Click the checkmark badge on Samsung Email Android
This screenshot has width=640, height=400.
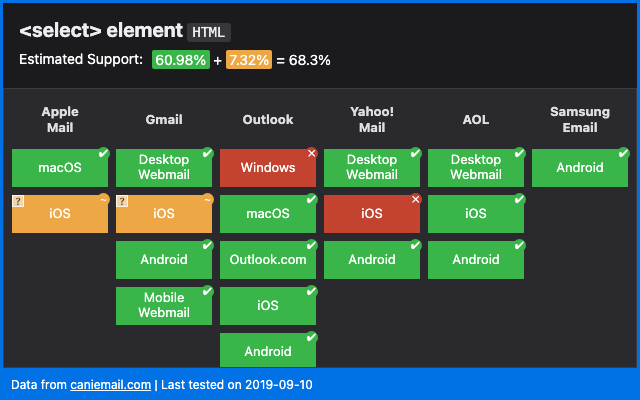tap(624, 153)
